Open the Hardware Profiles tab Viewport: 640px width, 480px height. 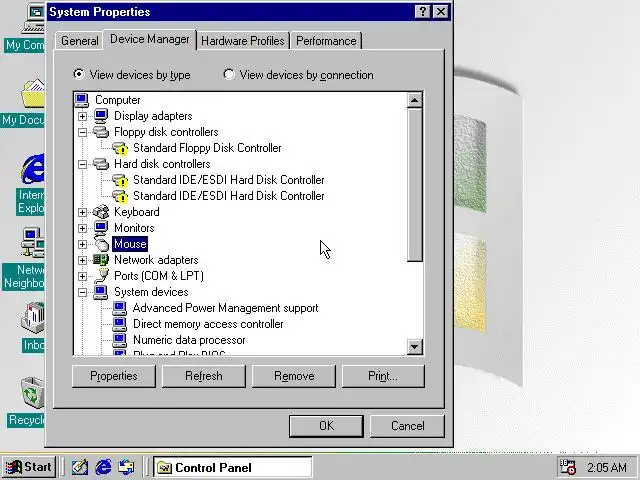pos(242,41)
